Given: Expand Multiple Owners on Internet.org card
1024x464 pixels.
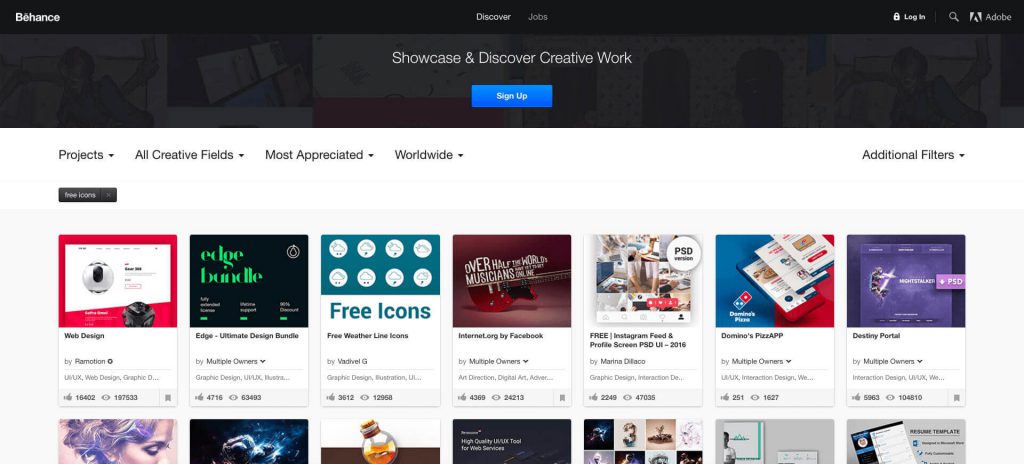Looking at the screenshot, I should point(498,361).
